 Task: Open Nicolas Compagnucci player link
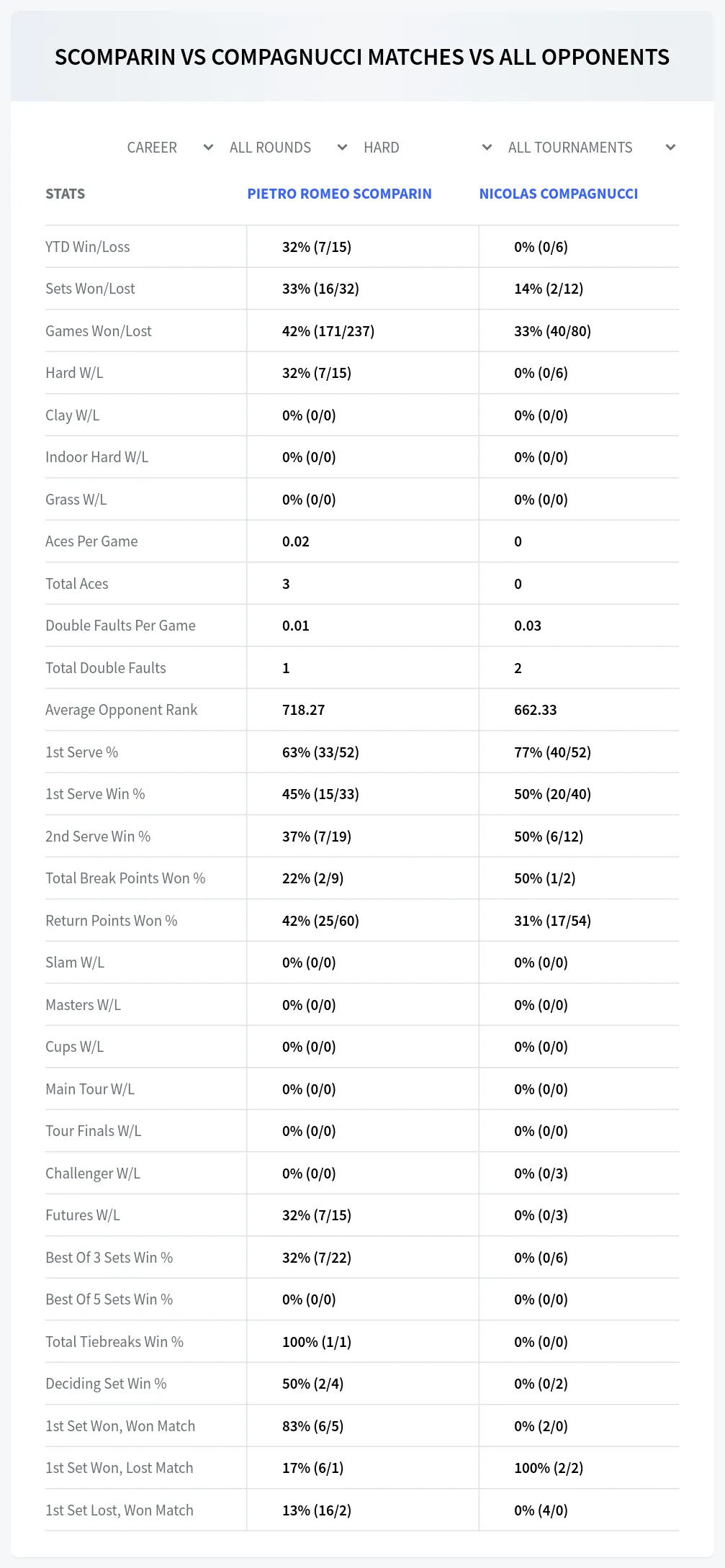[x=559, y=194]
